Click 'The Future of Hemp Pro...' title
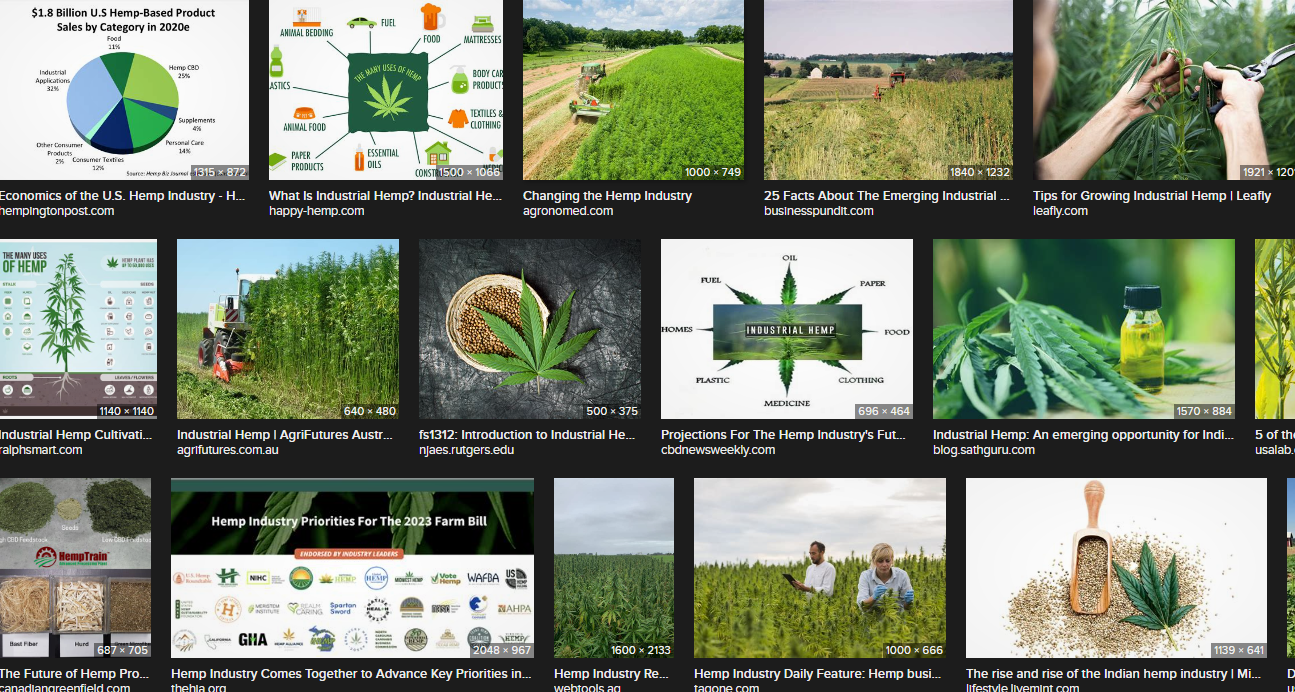 point(74,674)
